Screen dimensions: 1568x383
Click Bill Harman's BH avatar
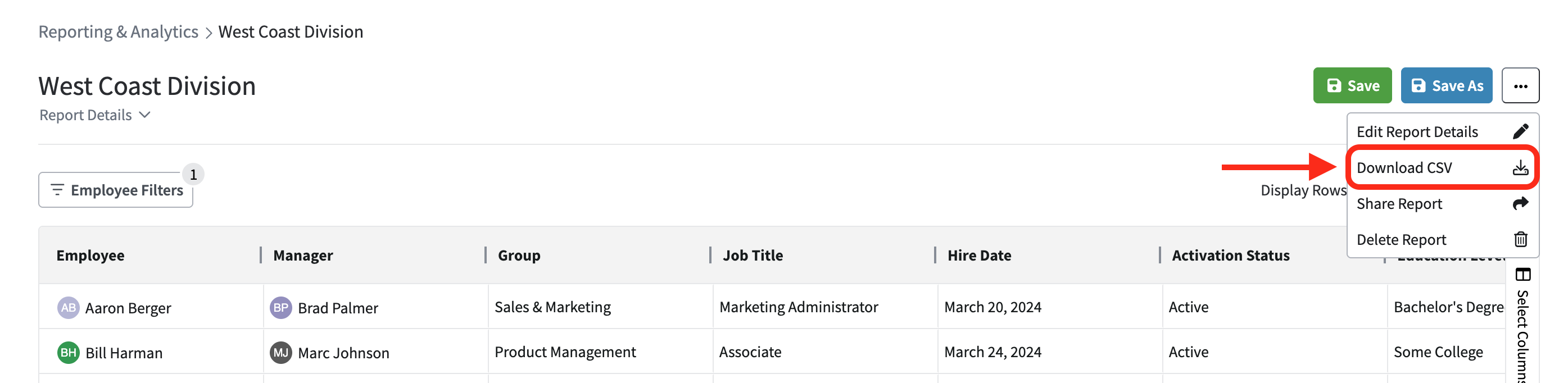click(68, 353)
